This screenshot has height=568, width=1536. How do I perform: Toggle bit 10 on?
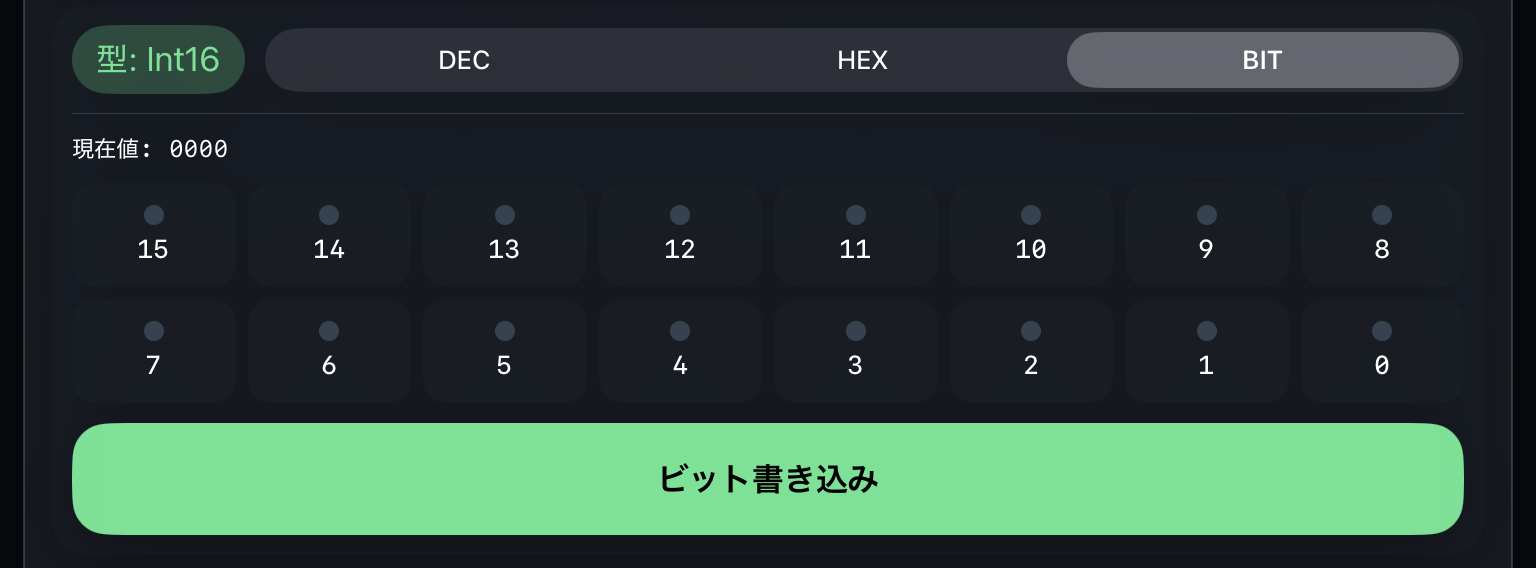tap(1031, 235)
